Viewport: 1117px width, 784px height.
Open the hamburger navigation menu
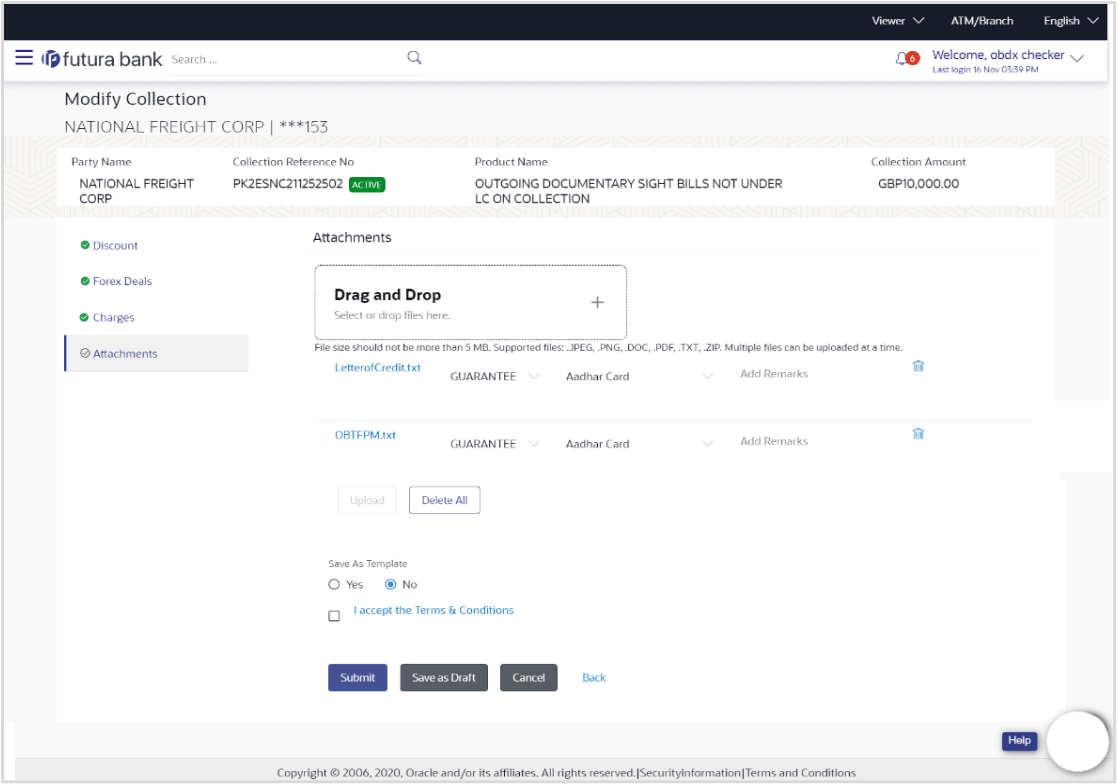[24, 58]
